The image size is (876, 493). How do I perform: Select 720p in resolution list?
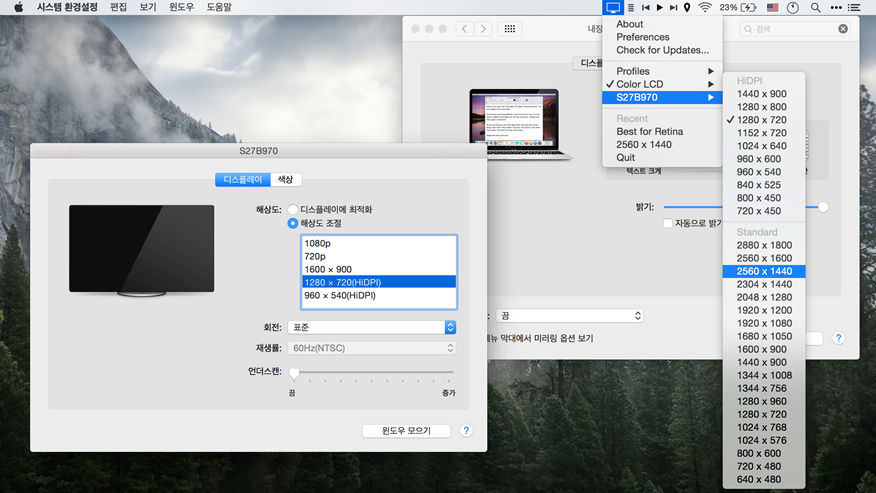(379, 256)
